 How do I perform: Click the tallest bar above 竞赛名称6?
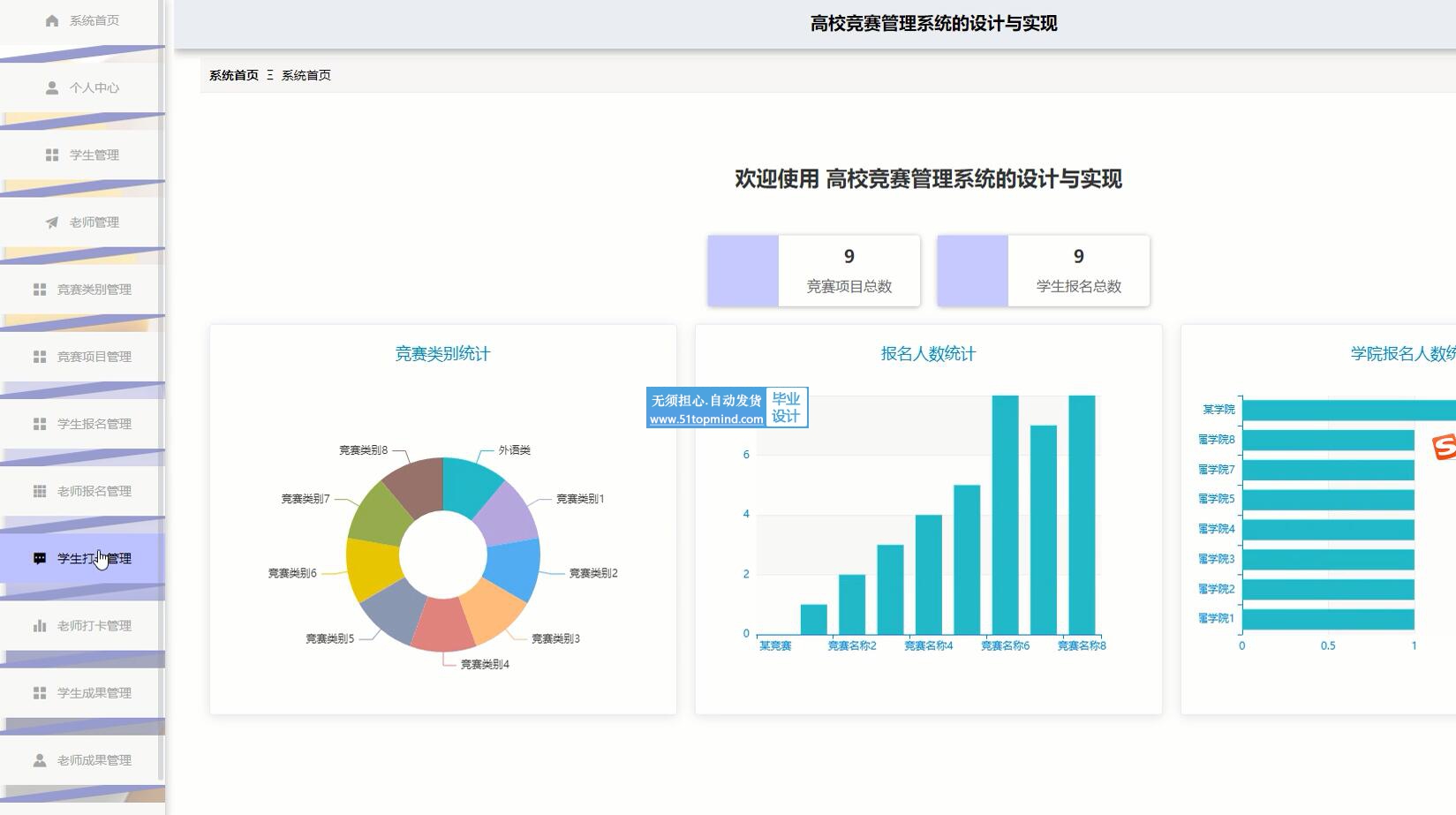pos(1005,514)
